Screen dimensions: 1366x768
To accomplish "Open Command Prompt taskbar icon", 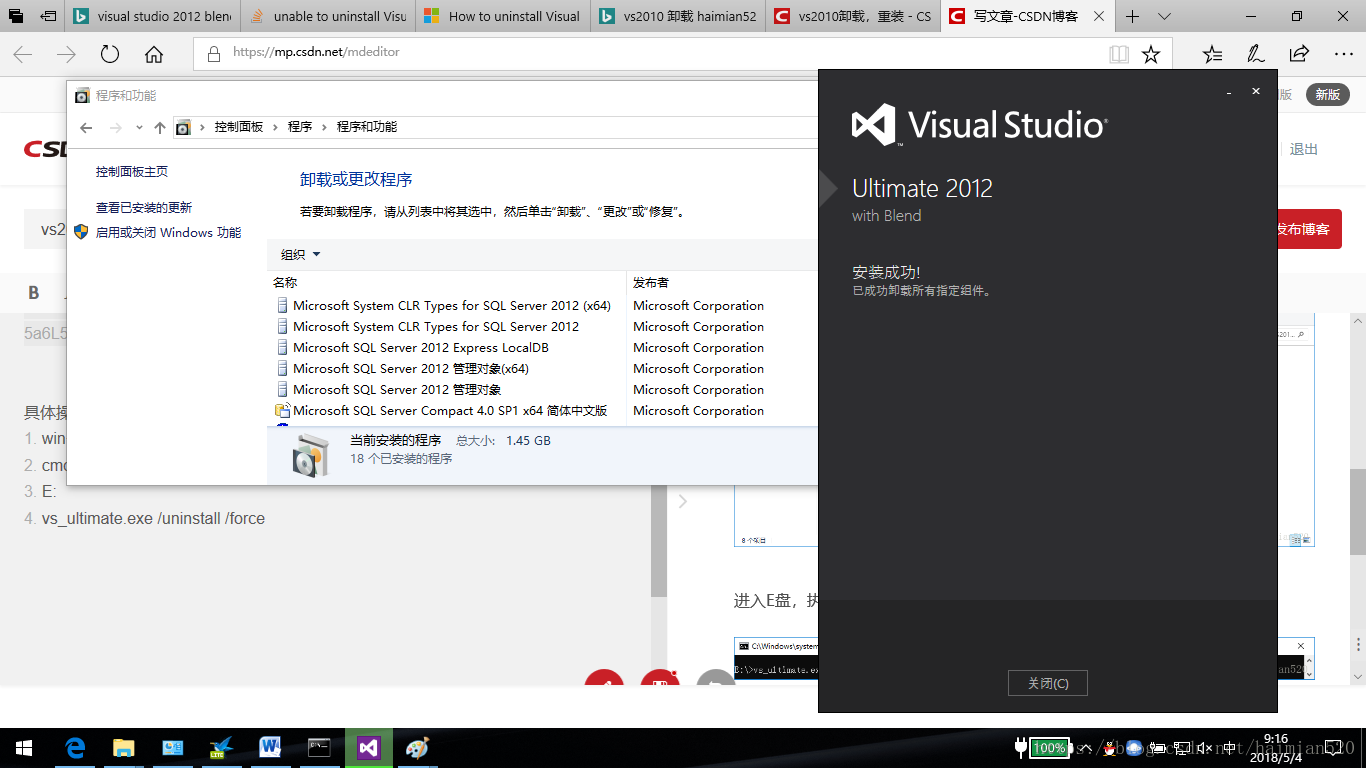I will [x=319, y=747].
